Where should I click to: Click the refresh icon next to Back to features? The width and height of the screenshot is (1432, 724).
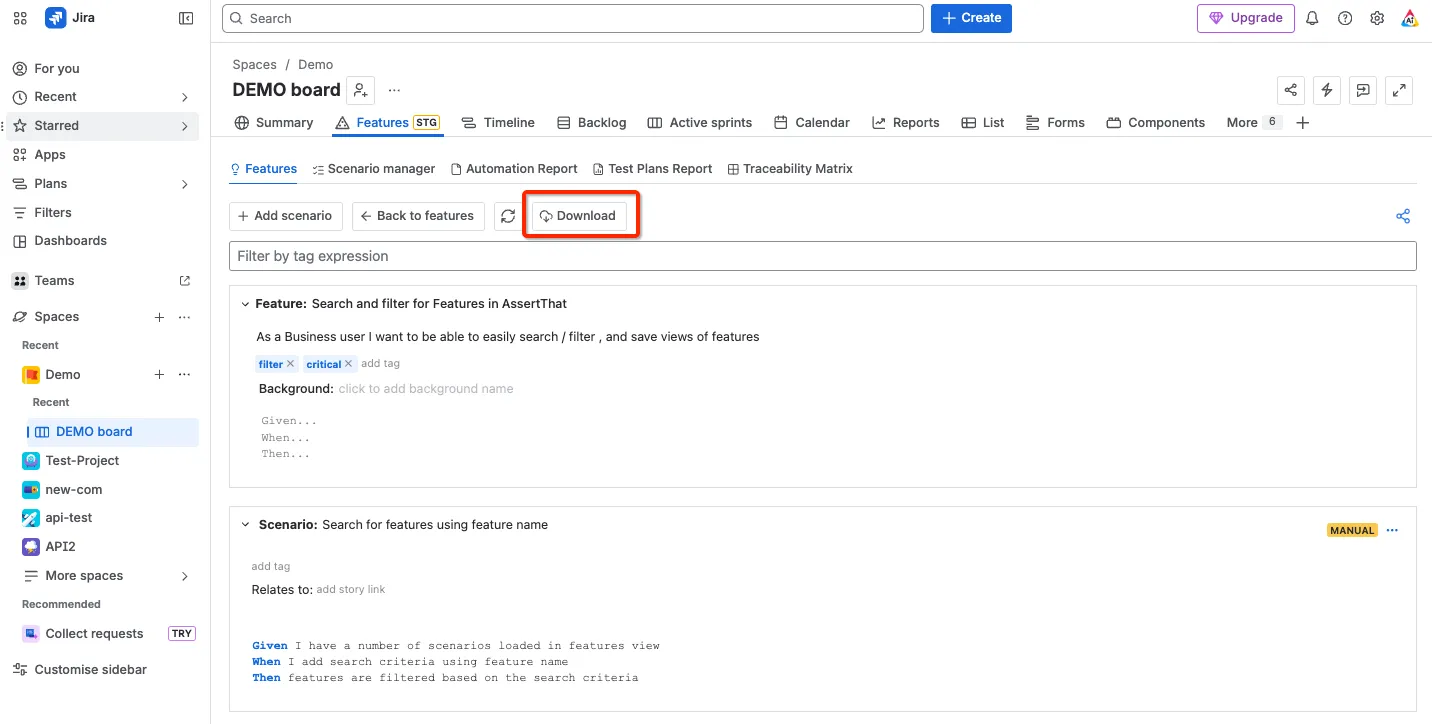point(508,216)
